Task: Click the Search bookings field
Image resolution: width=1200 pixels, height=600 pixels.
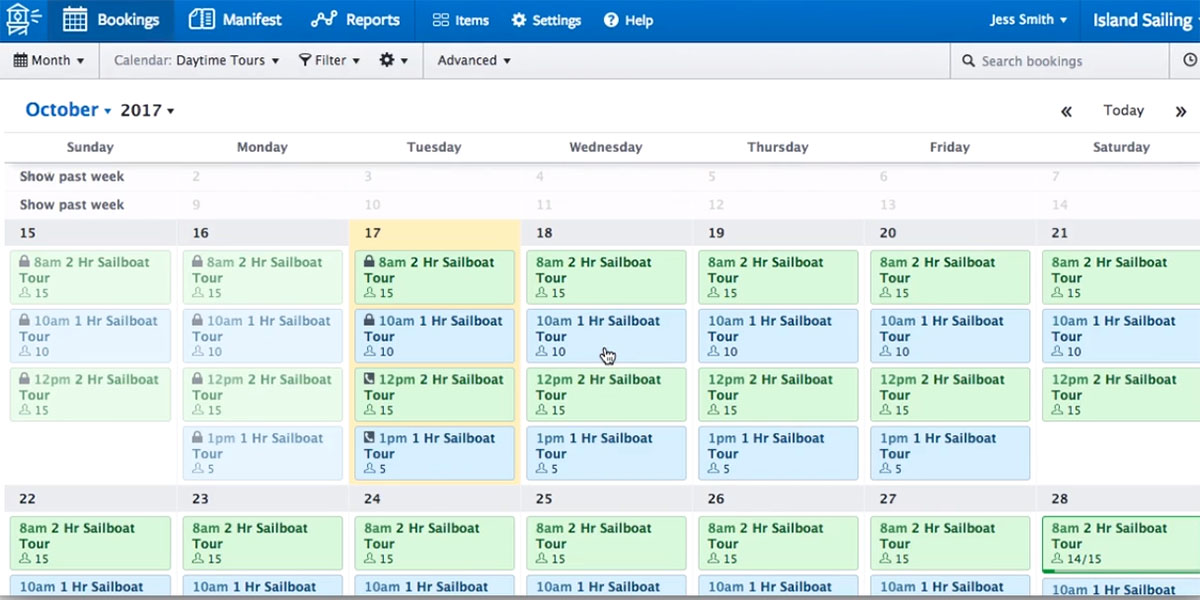Action: click(1060, 61)
